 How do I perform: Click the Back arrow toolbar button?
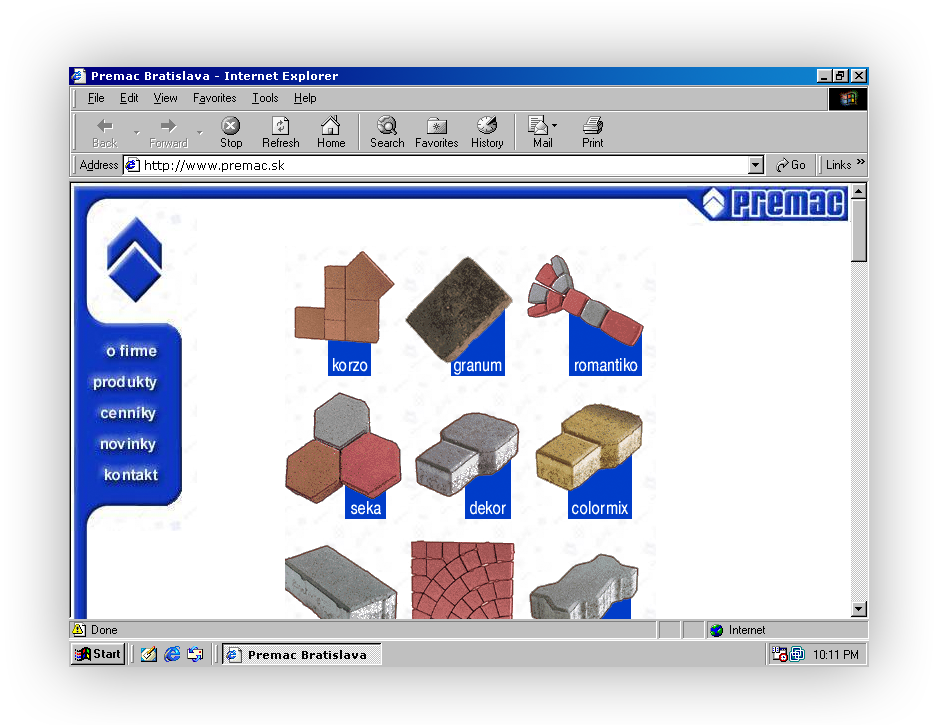coord(105,132)
